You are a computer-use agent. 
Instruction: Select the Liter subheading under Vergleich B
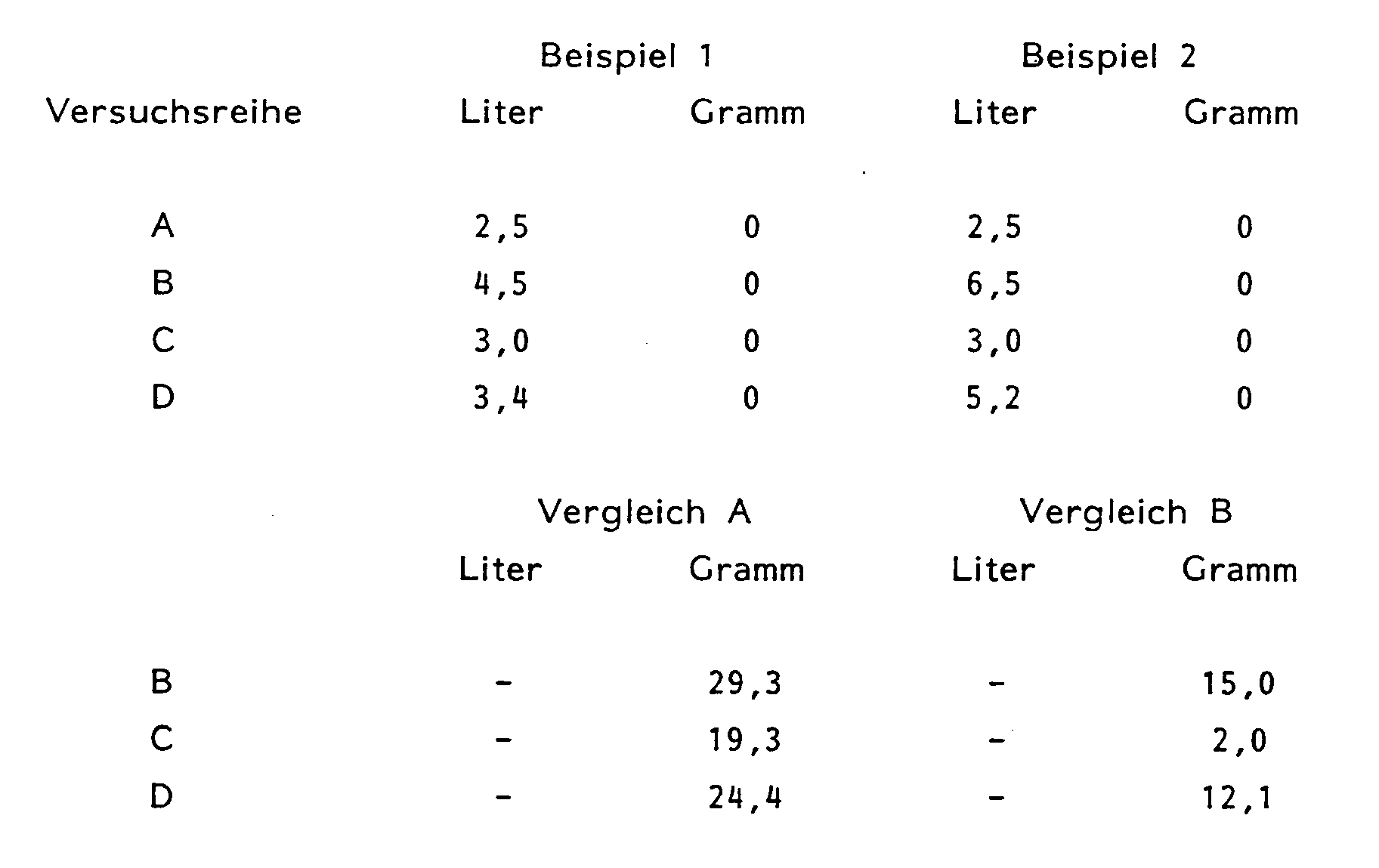pyautogui.click(x=993, y=570)
